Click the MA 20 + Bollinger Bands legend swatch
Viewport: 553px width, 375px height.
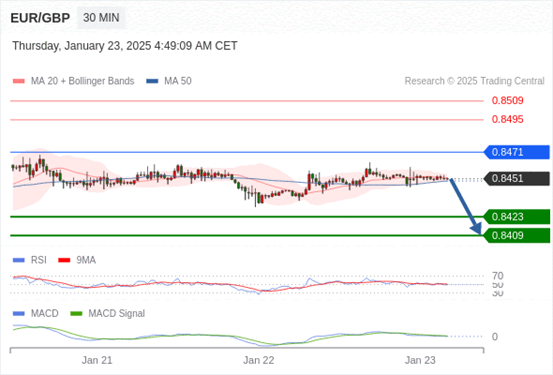(x=19, y=81)
